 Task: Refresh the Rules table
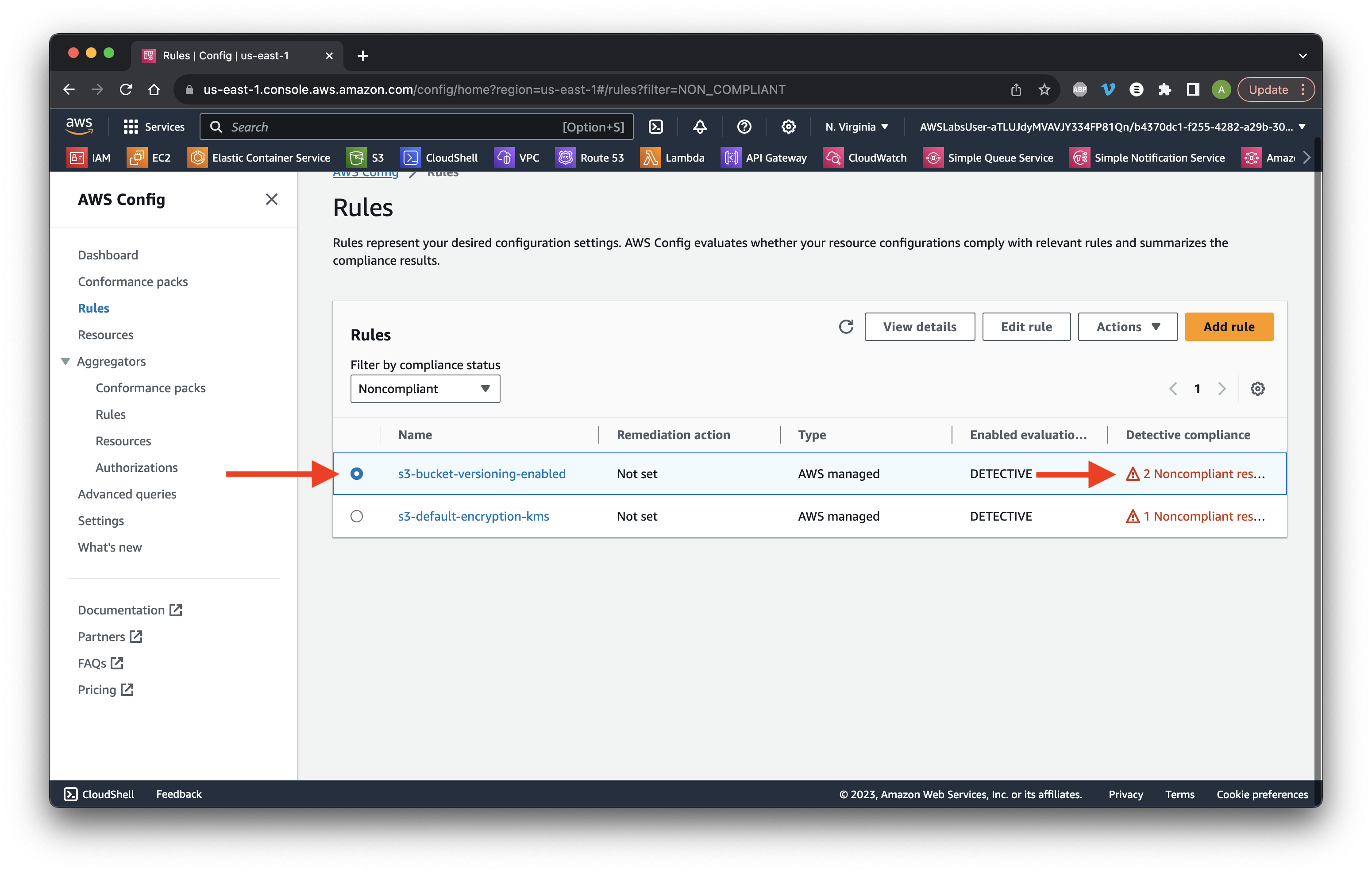coord(846,327)
